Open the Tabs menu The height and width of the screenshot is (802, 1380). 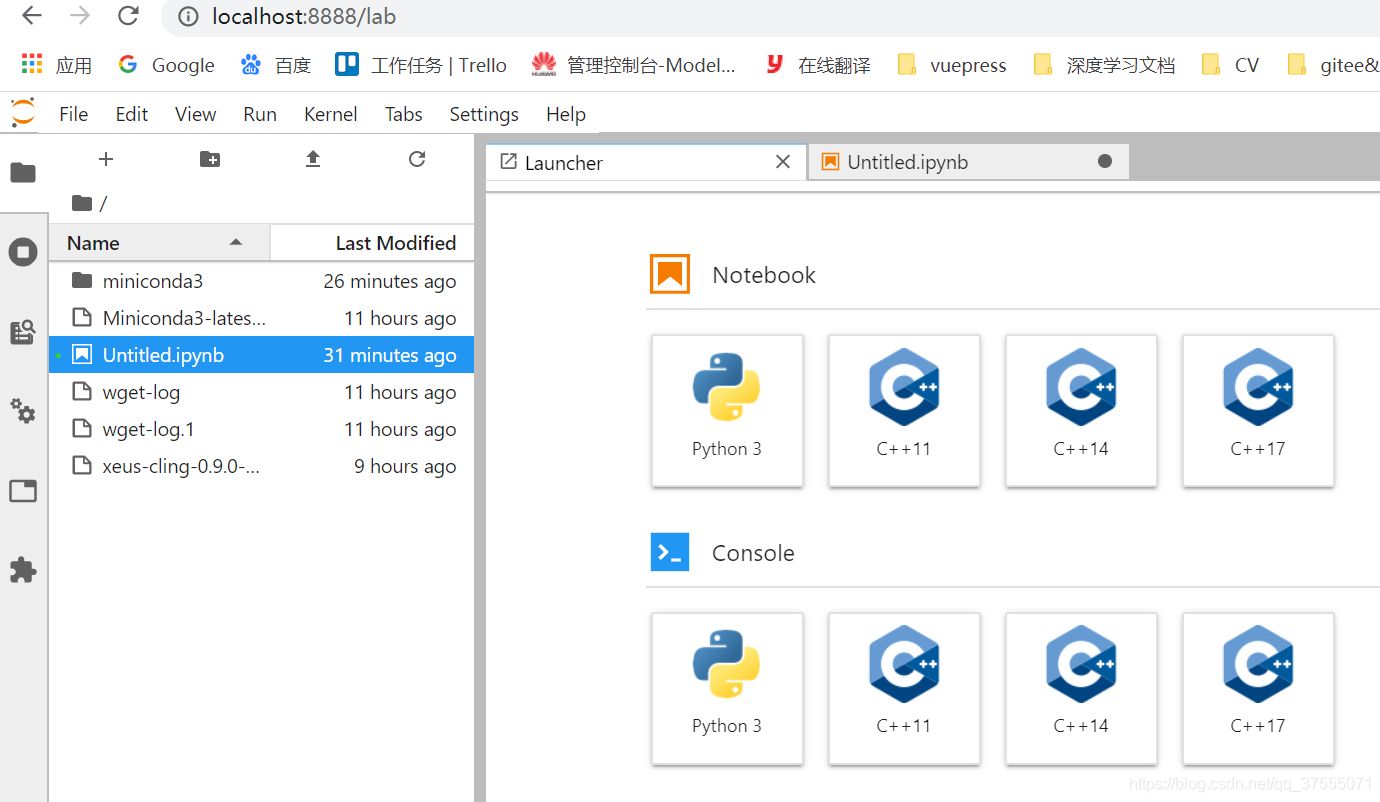tap(404, 114)
